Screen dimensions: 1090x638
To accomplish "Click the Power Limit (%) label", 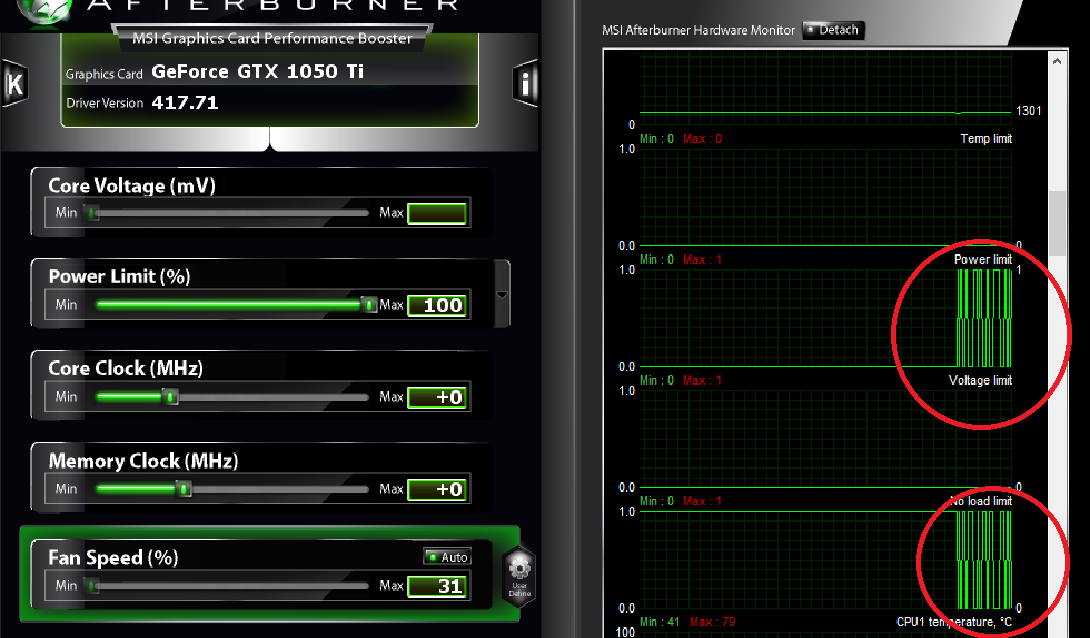I will (120, 277).
